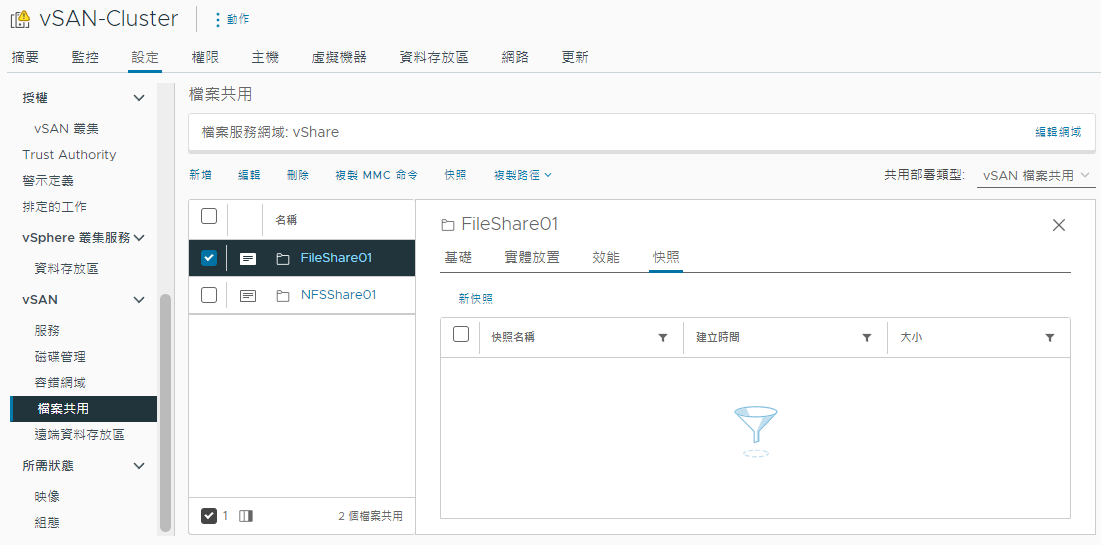Viewport: 1101px width, 545px height.
Task: Click the 名稱 column header
Action: [x=286, y=220]
